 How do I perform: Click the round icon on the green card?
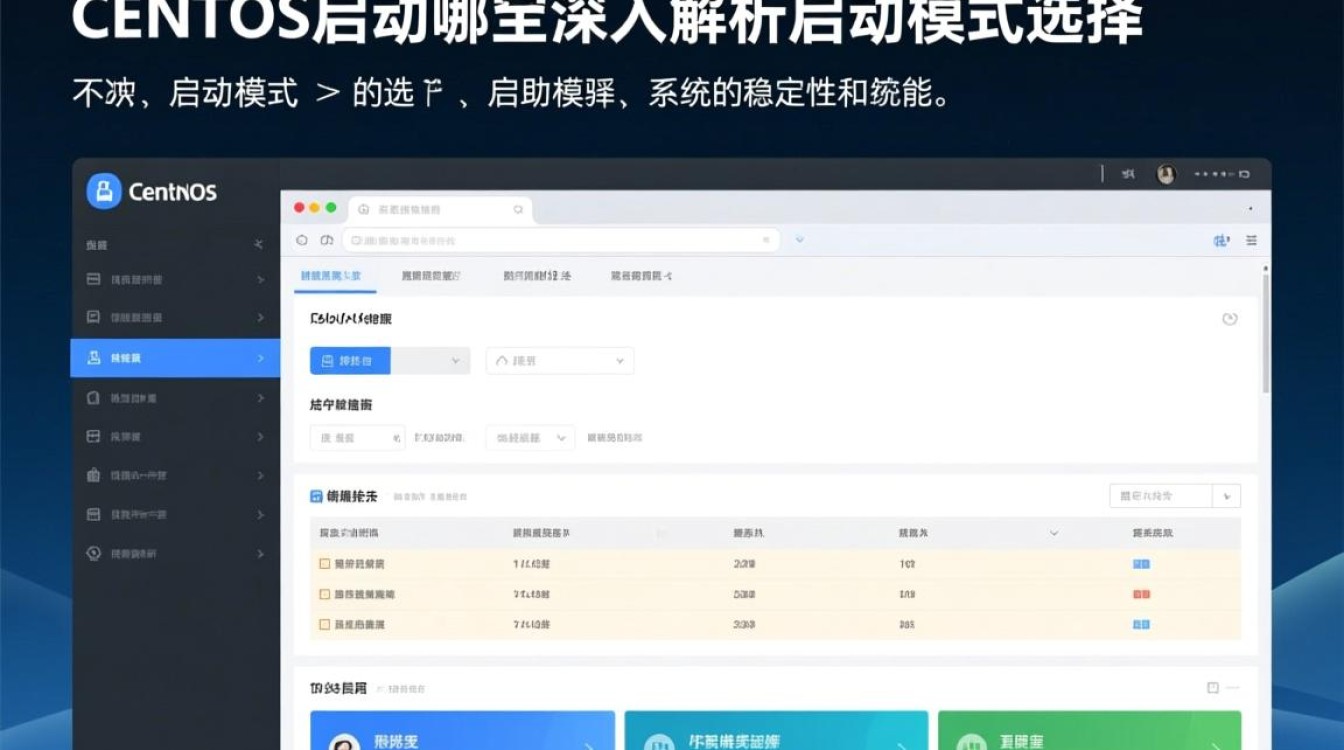coord(972,742)
